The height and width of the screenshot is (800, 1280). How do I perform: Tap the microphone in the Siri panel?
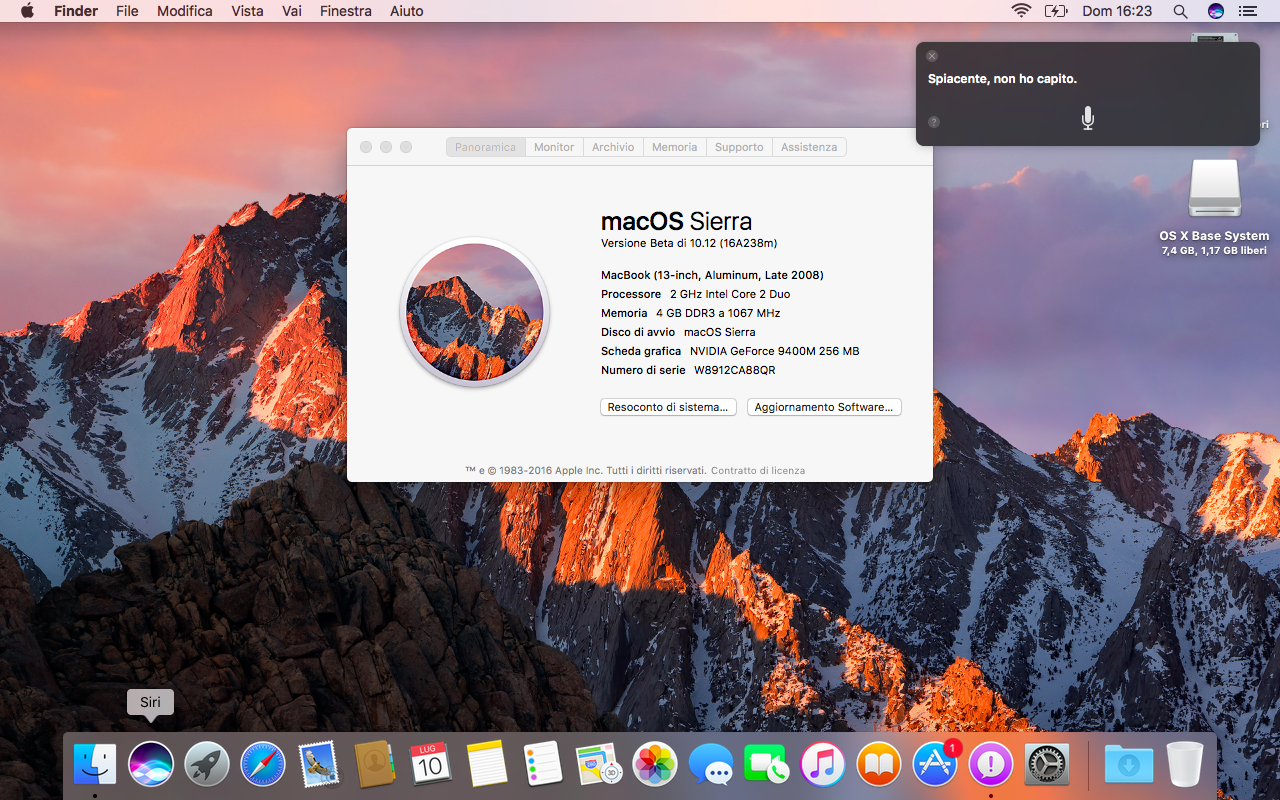point(1088,119)
